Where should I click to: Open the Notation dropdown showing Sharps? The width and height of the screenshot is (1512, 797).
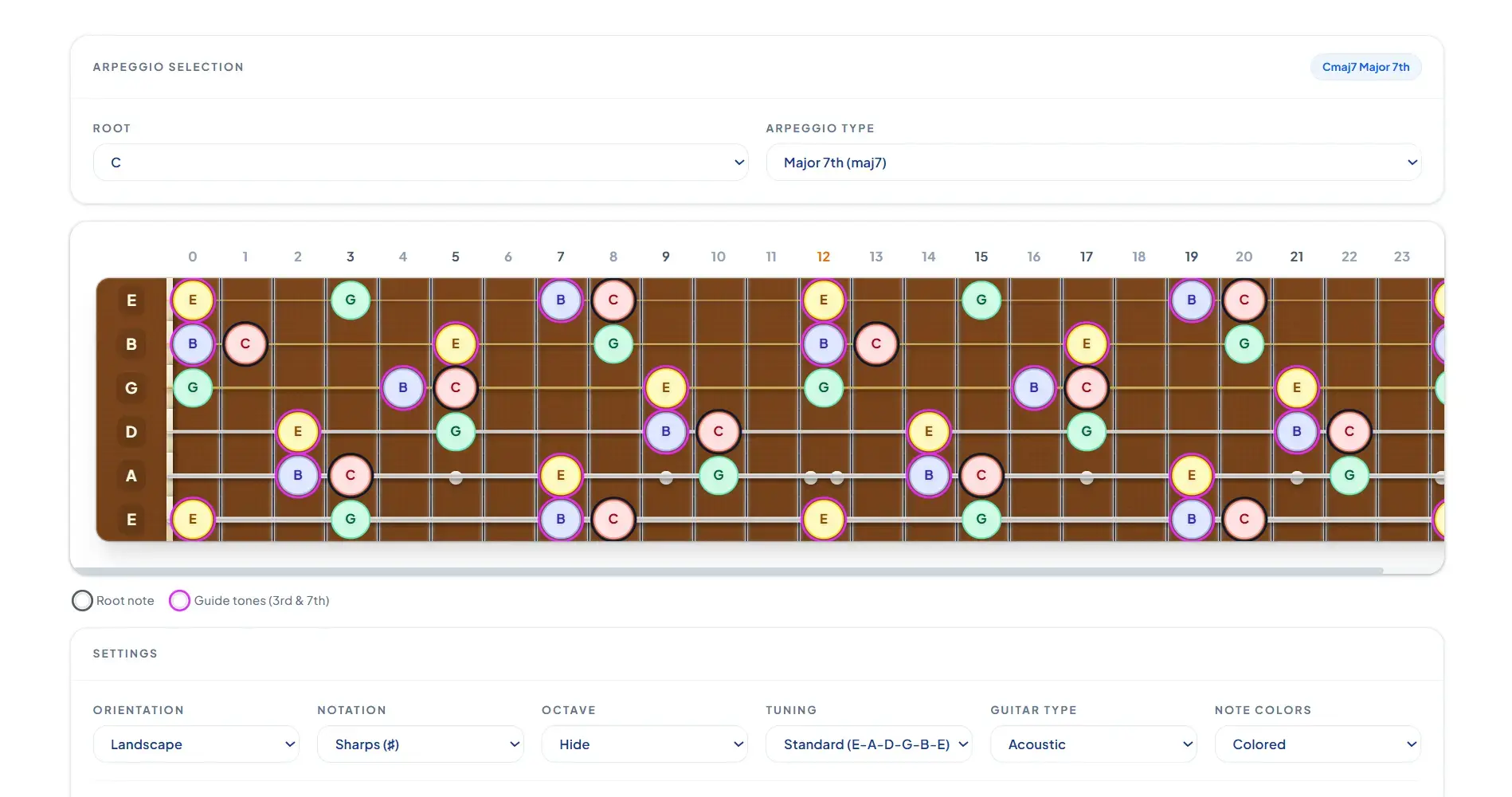421,744
